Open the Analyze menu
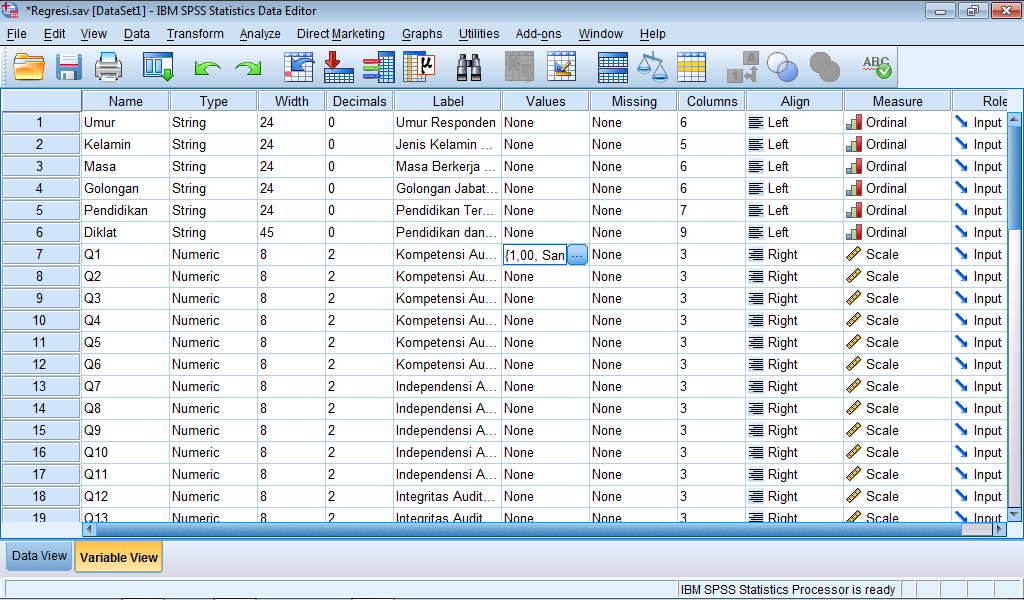This screenshot has width=1024, height=600. (260, 34)
